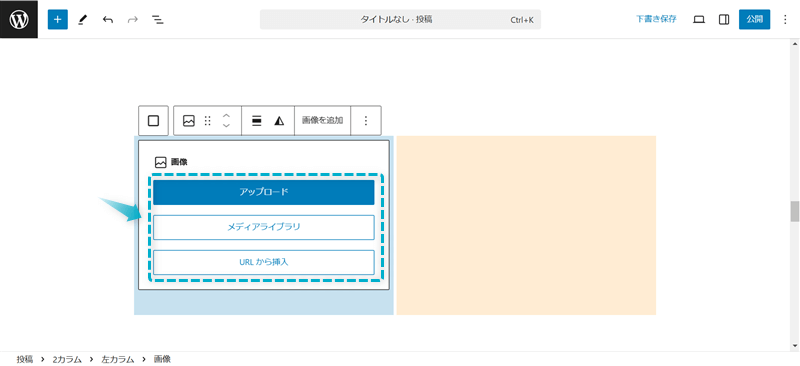Viewport: 800px width, 366px height.
Task: Select 2カラム in the breadcrumb
Action: coord(67,359)
